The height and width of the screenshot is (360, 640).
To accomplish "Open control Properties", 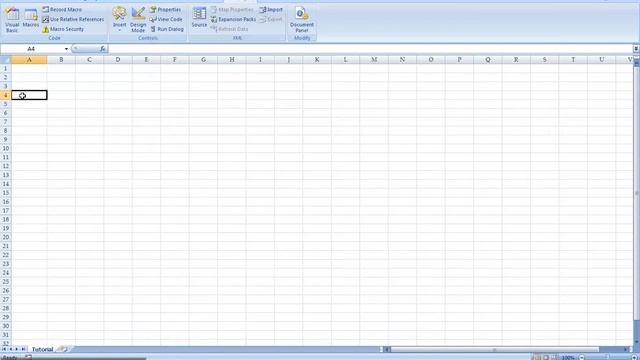I will pos(165,9).
